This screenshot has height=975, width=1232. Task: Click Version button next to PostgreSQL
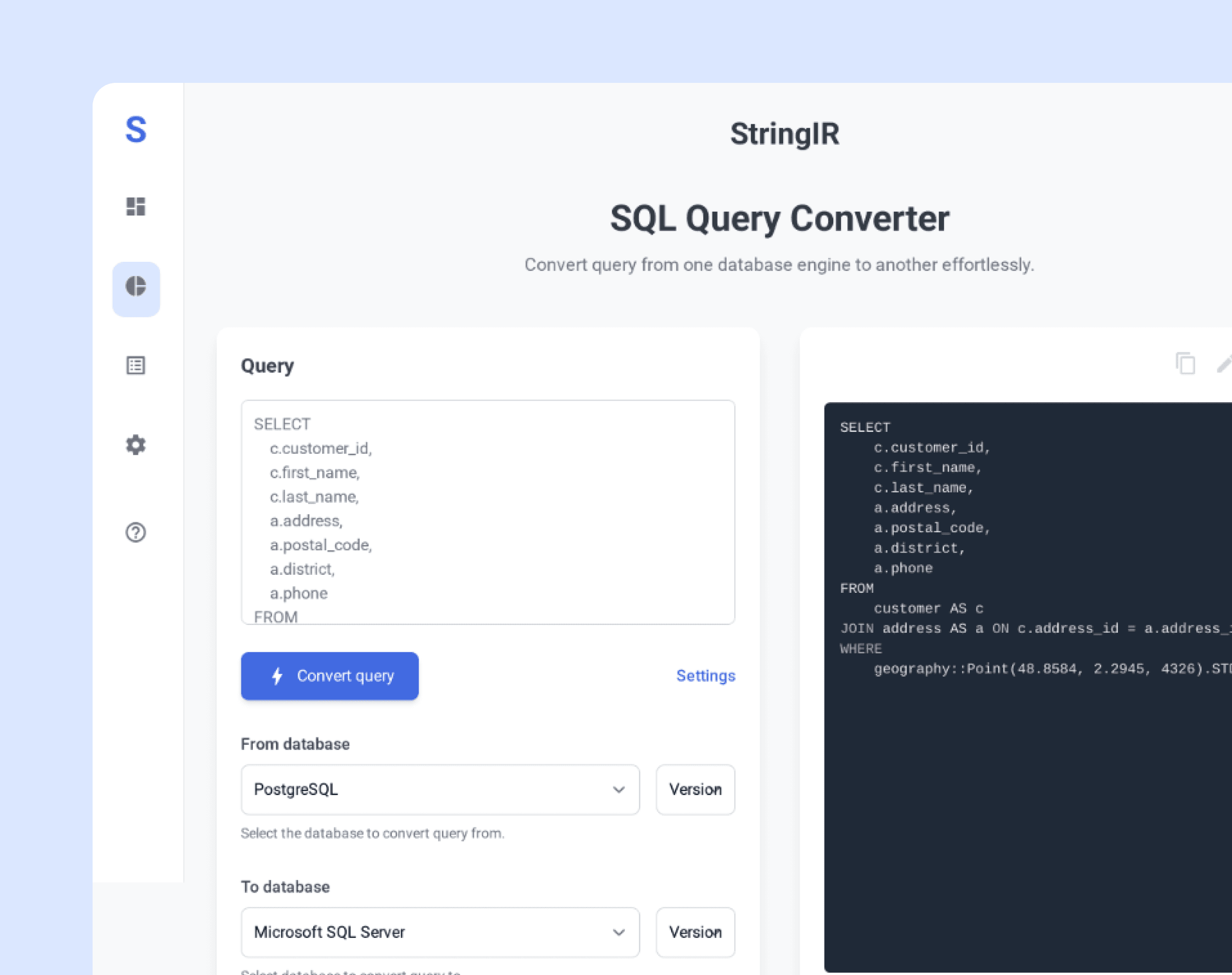coord(695,789)
